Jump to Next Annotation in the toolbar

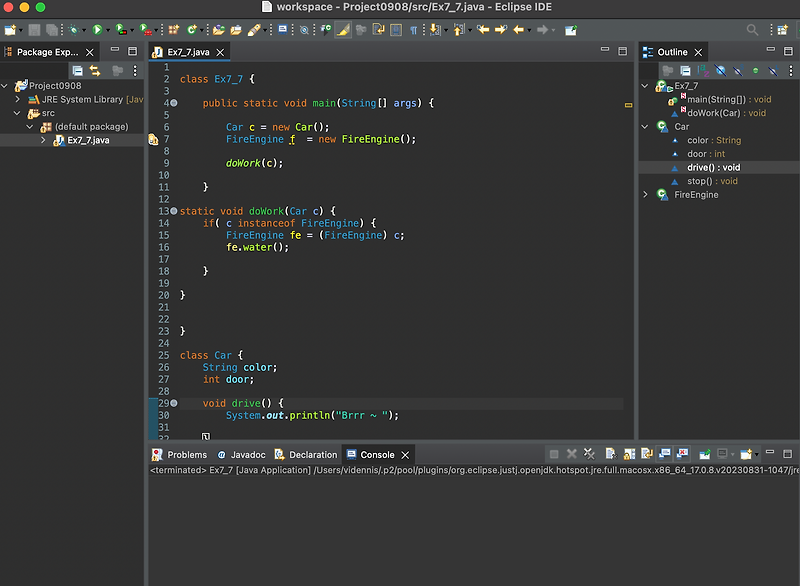pos(435,30)
